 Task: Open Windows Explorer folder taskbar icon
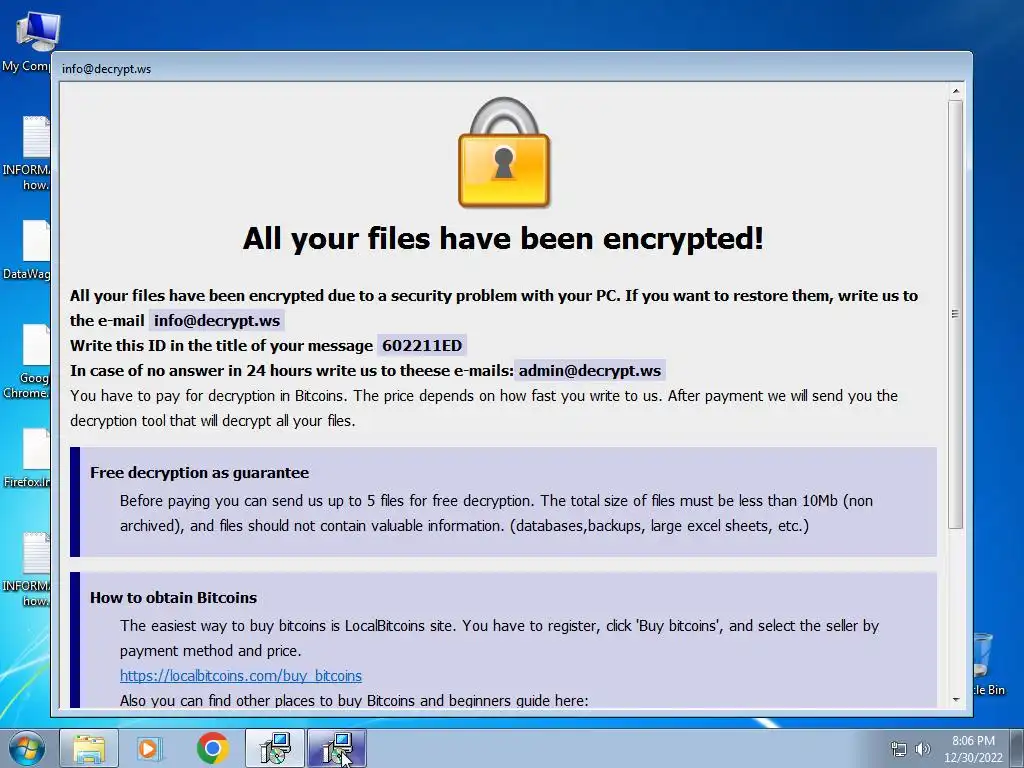point(89,749)
